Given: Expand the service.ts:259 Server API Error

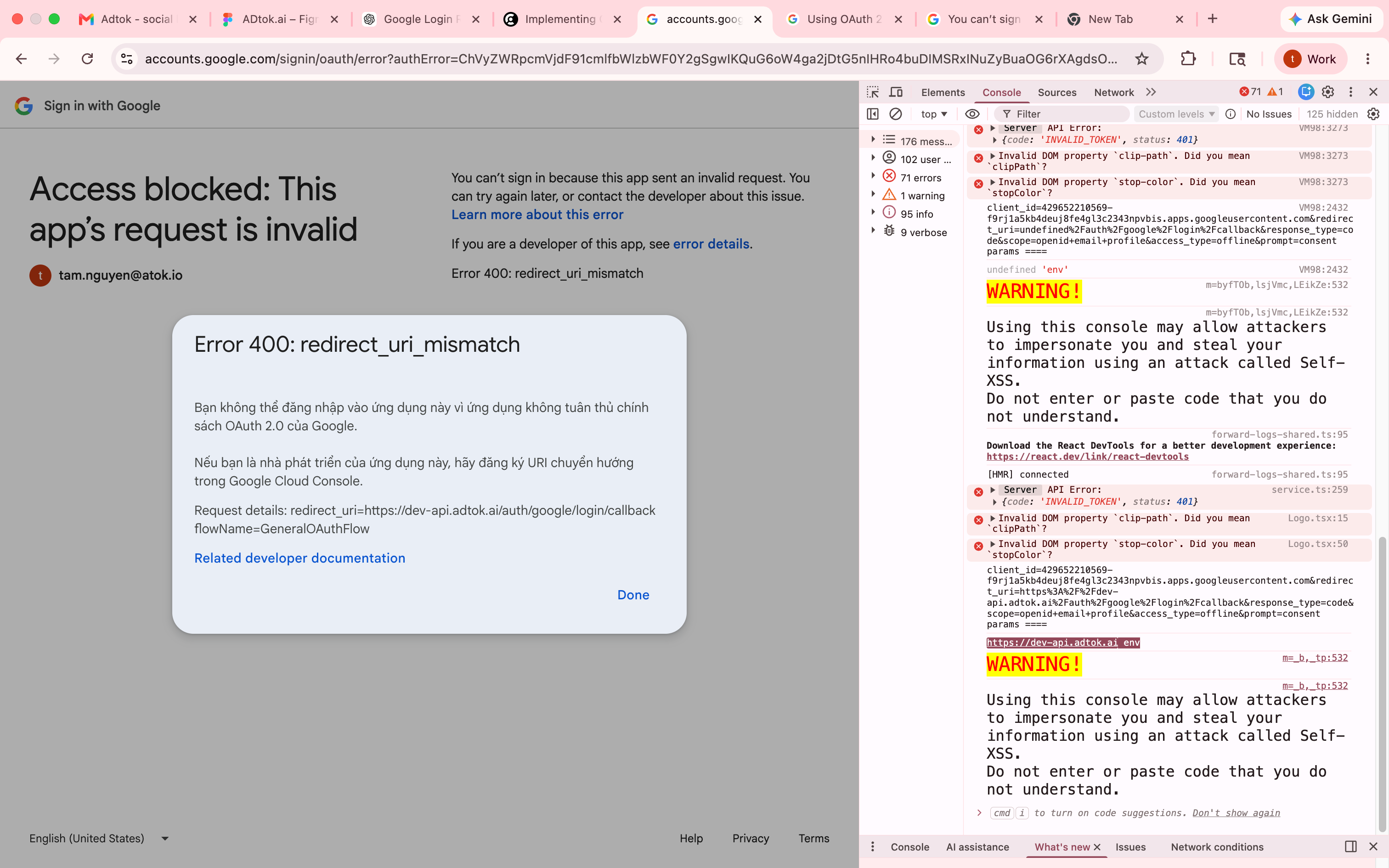Looking at the screenshot, I should (993, 490).
